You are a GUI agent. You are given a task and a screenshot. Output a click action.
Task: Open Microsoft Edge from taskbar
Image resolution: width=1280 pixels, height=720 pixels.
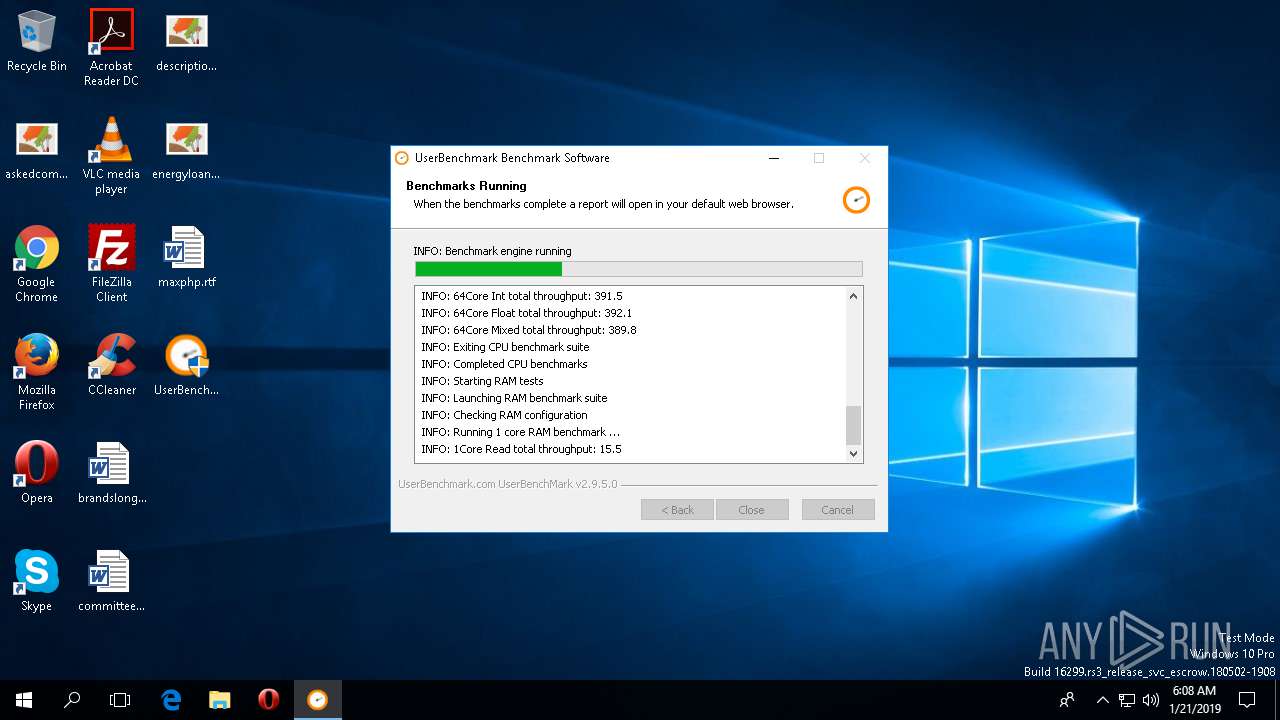point(171,700)
